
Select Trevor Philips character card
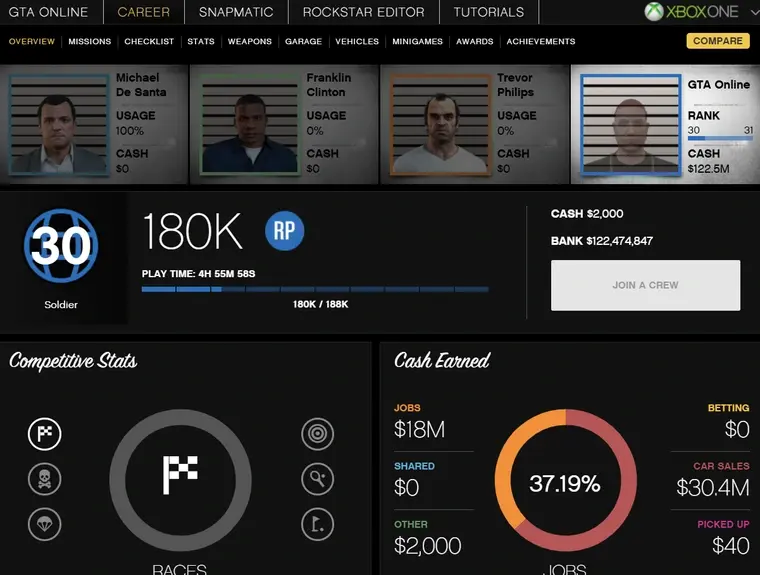474,125
